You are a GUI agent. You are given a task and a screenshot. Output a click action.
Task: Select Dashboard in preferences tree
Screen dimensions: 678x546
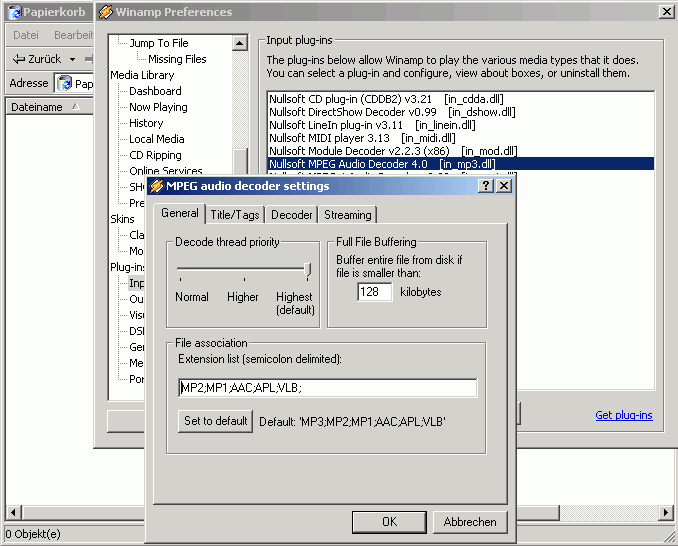point(155,91)
